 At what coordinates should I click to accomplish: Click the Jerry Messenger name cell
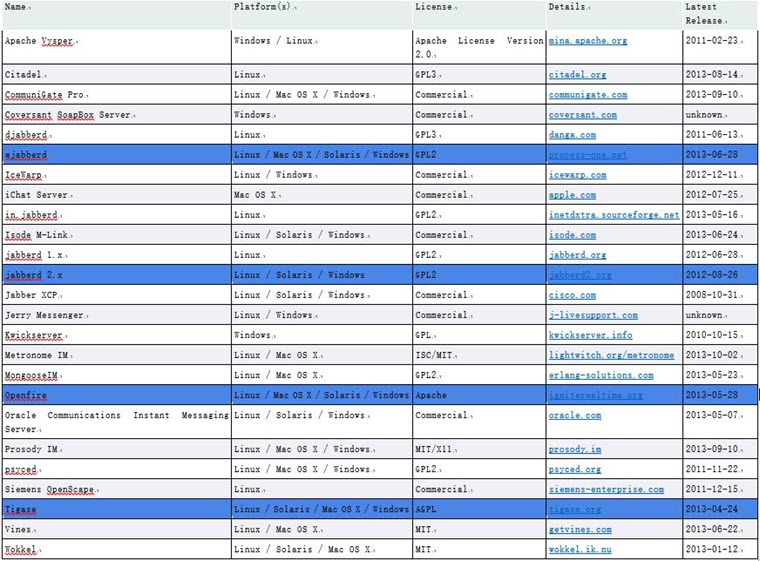coord(117,315)
